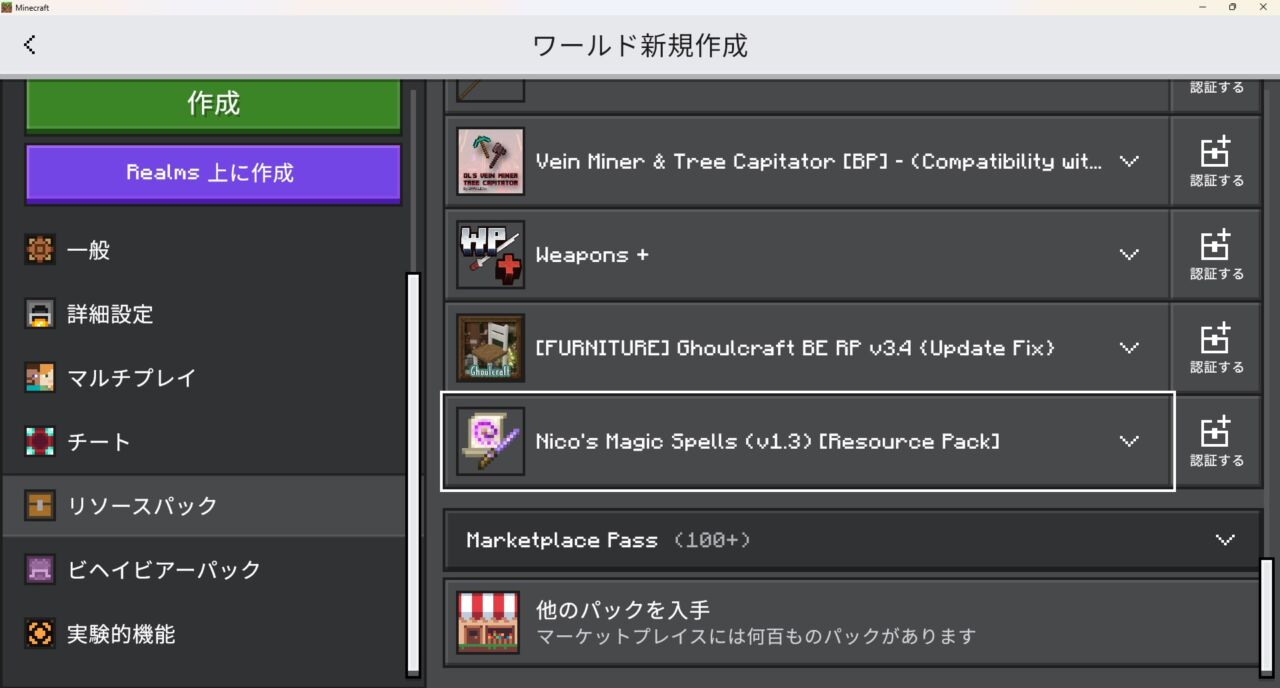Open the チート settings section
This screenshot has height=688, width=1280.
click(100, 441)
